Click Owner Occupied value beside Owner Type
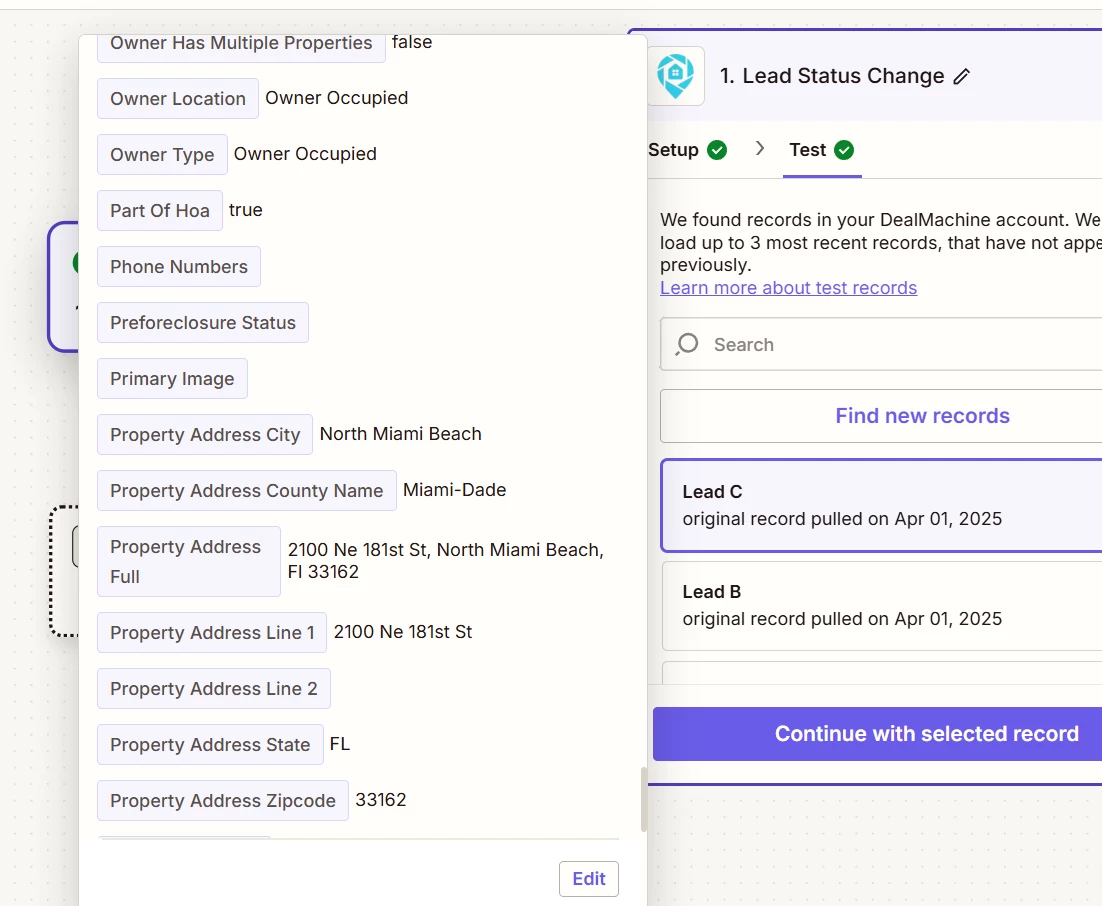The width and height of the screenshot is (1102, 906). [305, 154]
